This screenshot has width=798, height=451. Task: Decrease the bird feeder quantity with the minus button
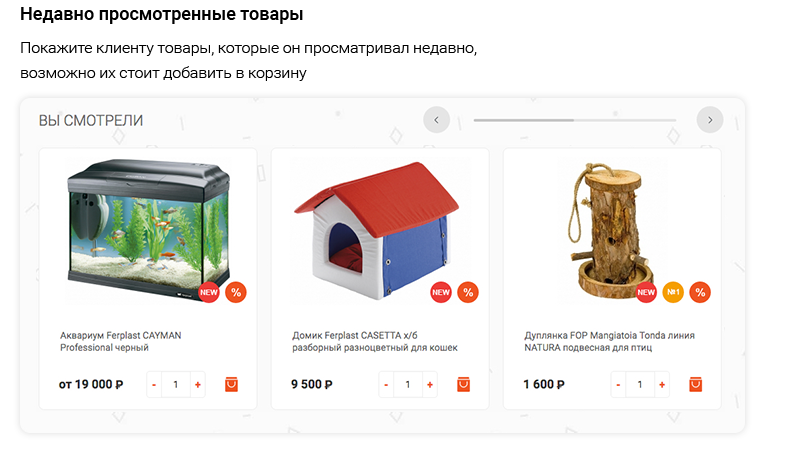pos(618,385)
